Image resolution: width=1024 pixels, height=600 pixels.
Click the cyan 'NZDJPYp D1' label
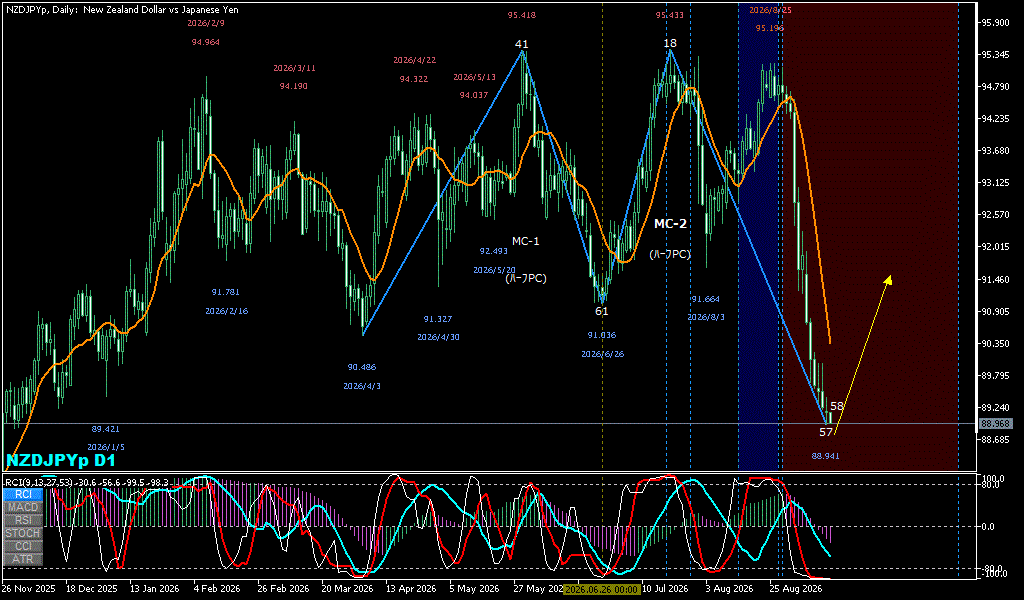click(x=61, y=460)
